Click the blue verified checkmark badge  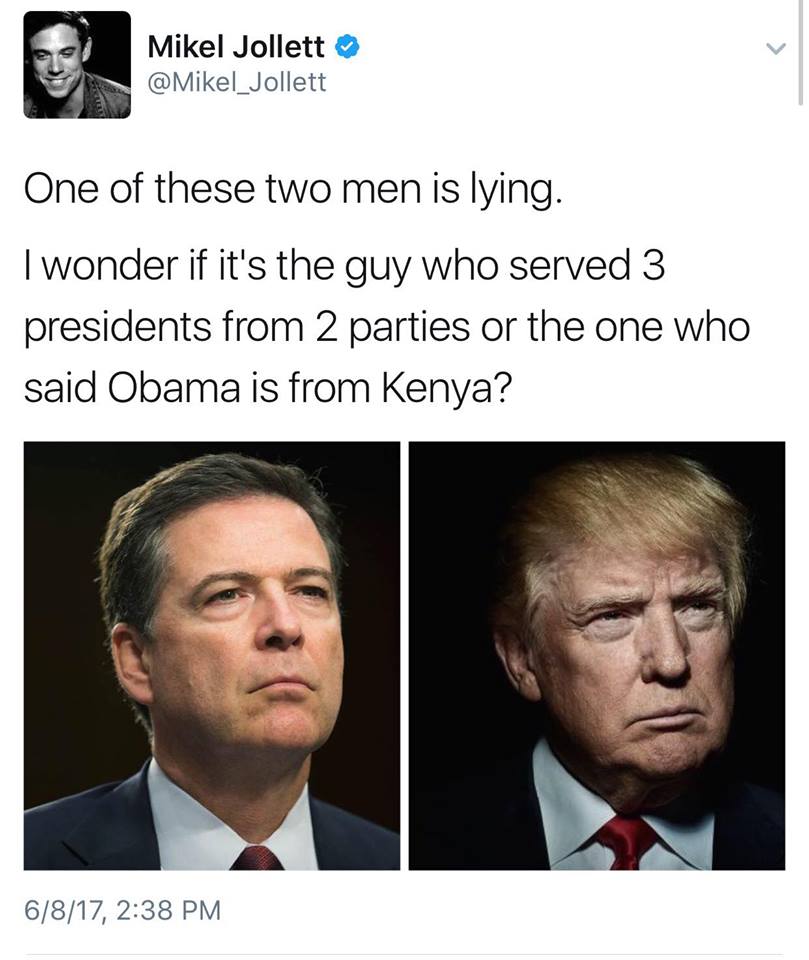click(347, 47)
